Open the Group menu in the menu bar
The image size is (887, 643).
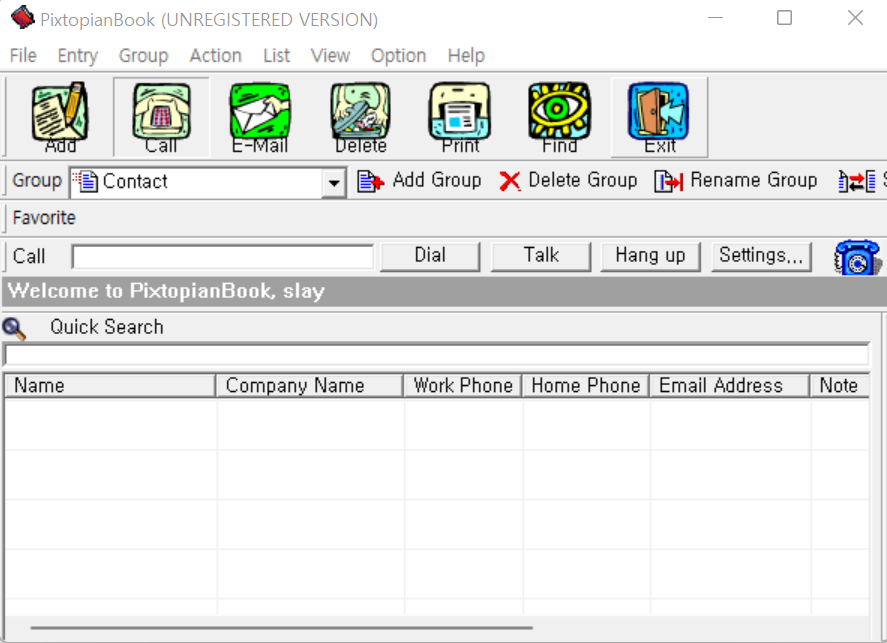[x=144, y=55]
